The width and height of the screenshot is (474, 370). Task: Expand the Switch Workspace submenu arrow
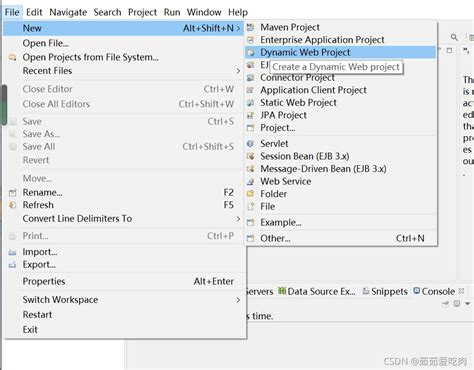tap(238, 300)
